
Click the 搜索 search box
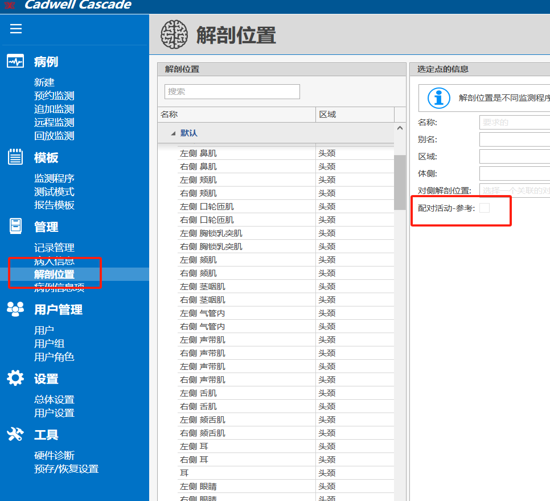(x=232, y=92)
